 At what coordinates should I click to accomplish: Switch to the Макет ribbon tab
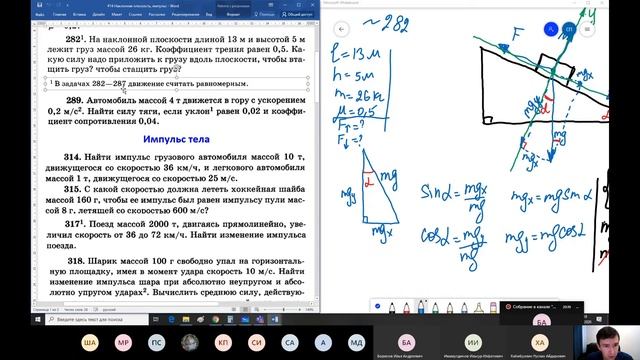(x=117, y=14)
